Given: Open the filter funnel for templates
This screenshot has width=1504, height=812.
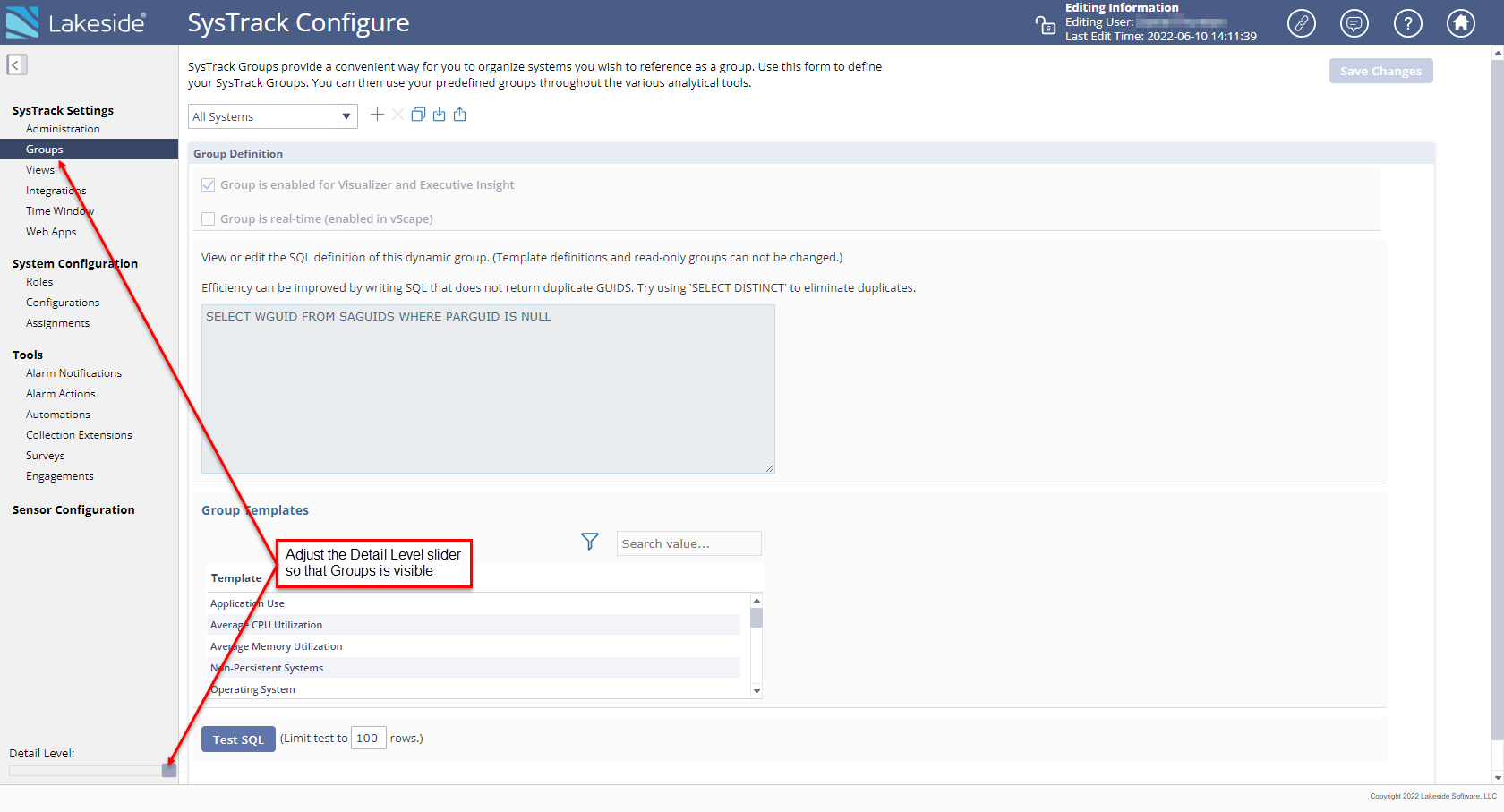Looking at the screenshot, I should point(589,542).
